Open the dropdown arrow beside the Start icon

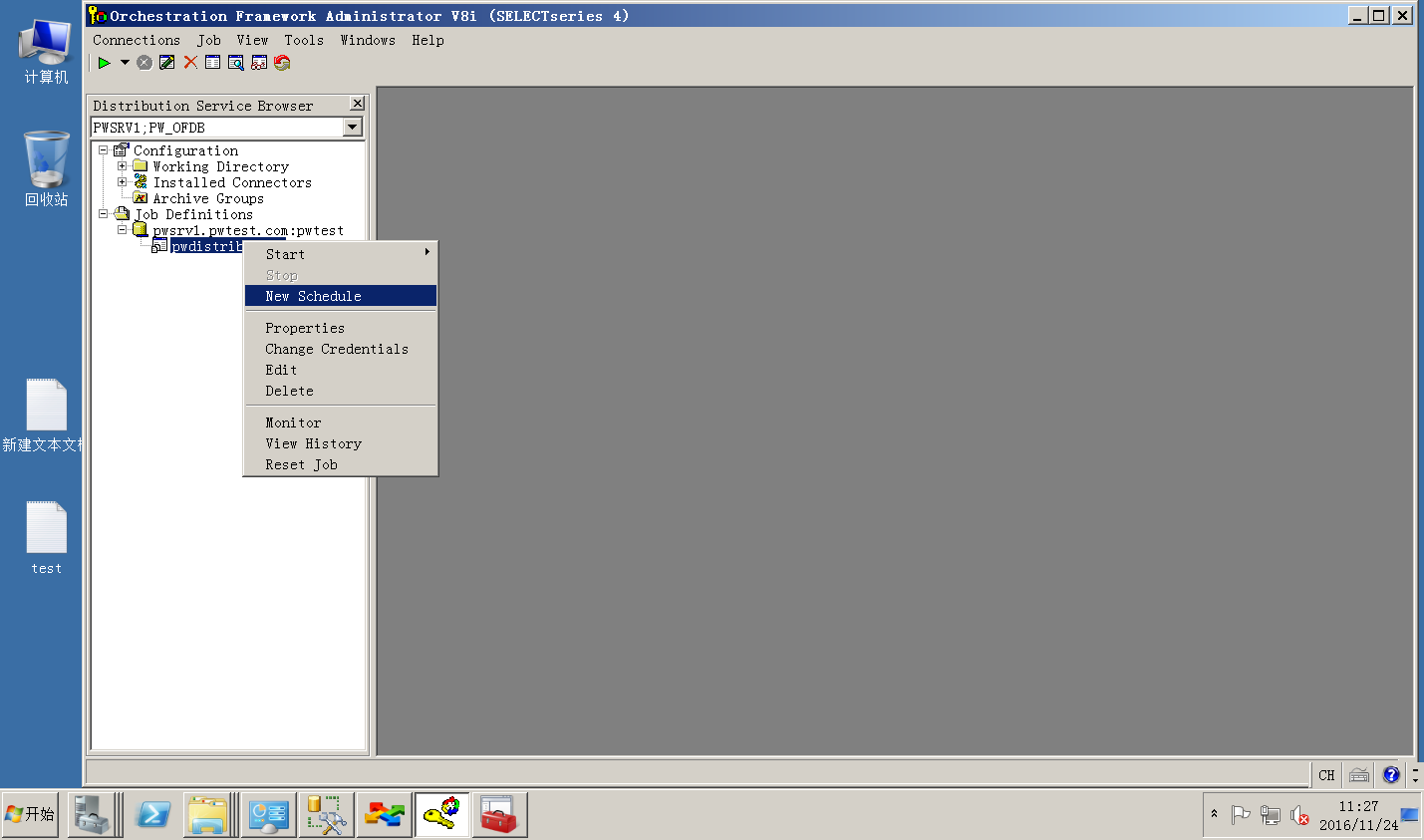point(125,63)
